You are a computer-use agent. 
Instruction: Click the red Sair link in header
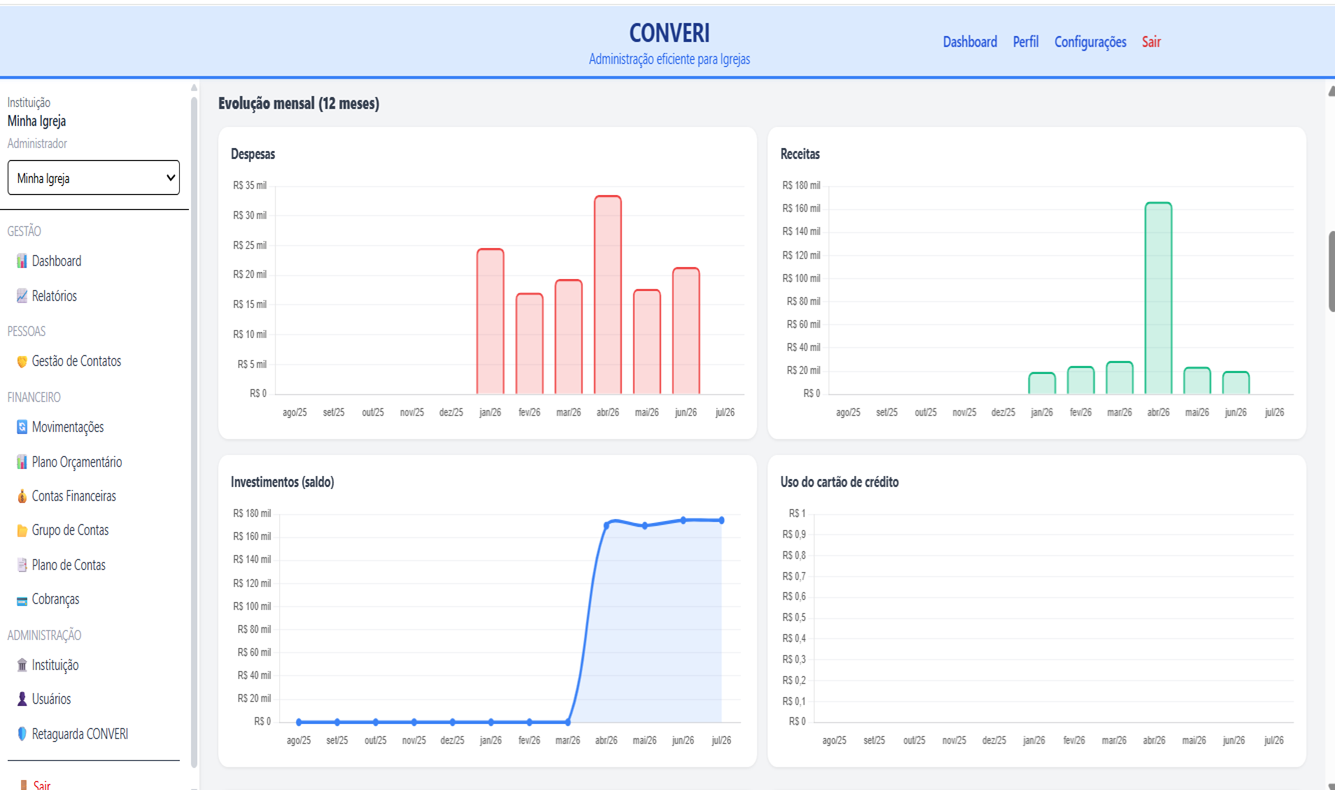(1151, 42)
